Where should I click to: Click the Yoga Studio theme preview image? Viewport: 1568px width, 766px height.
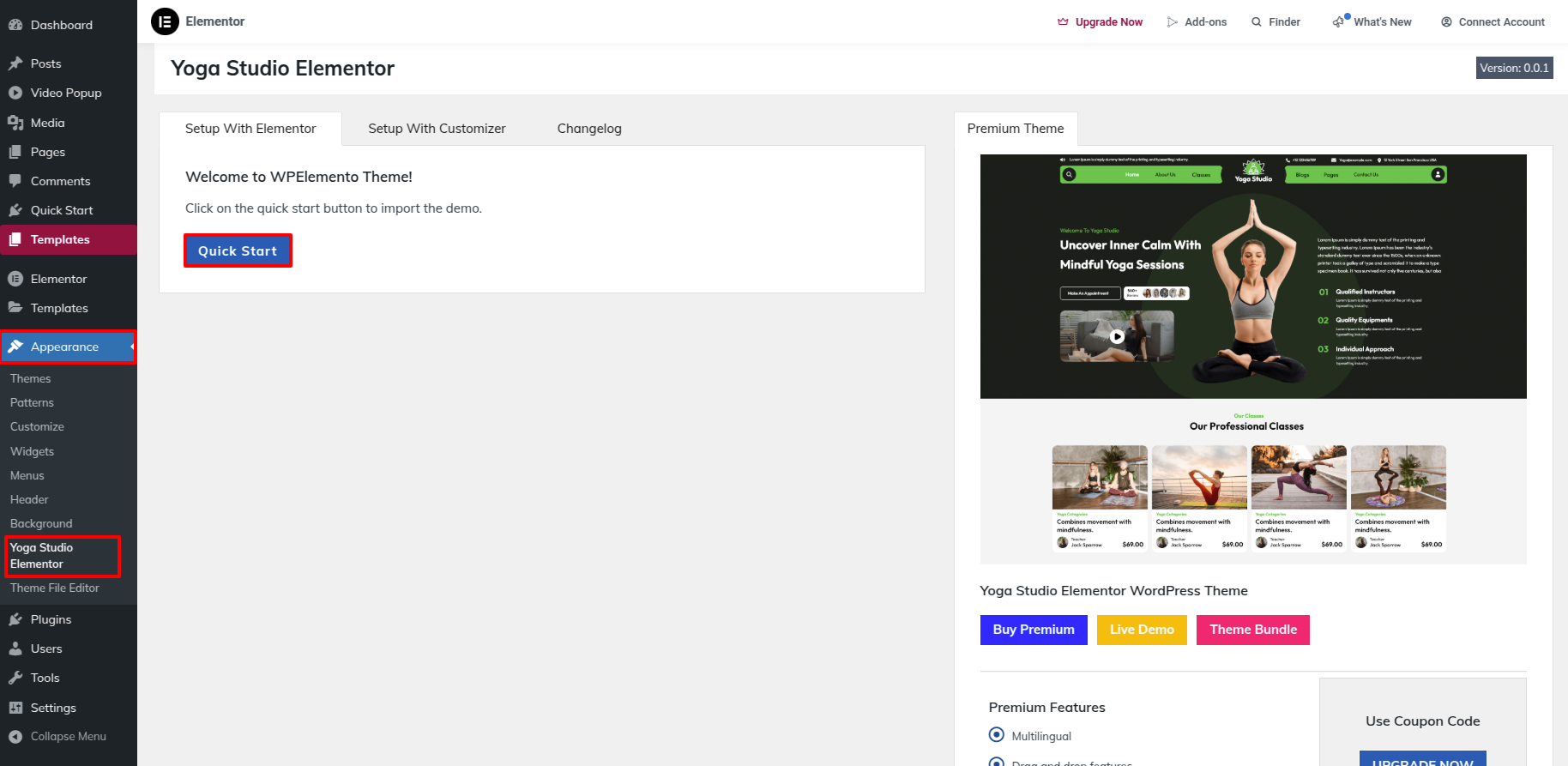click(1253, 359)
